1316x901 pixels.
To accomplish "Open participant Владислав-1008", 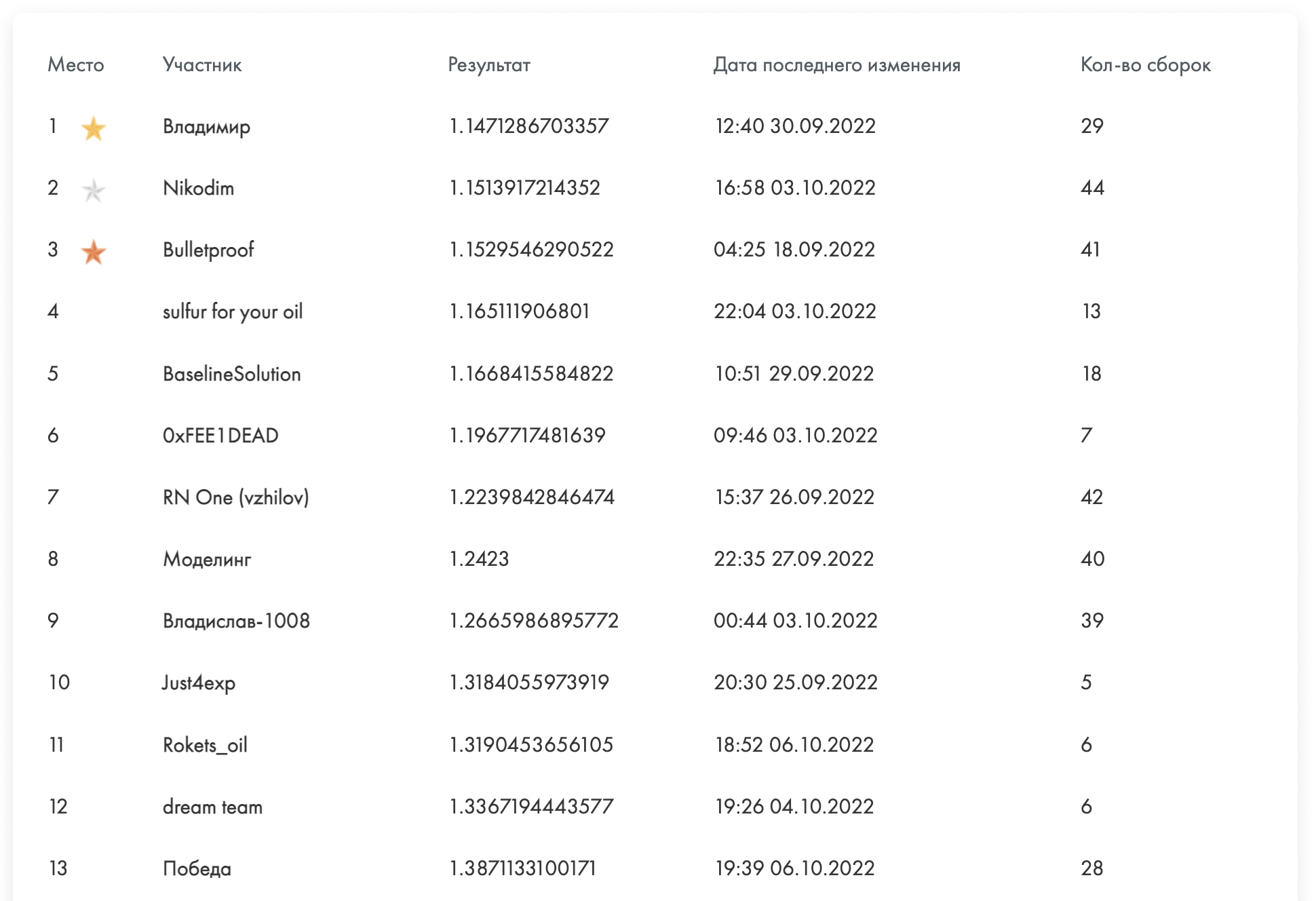I will [236, 621].
